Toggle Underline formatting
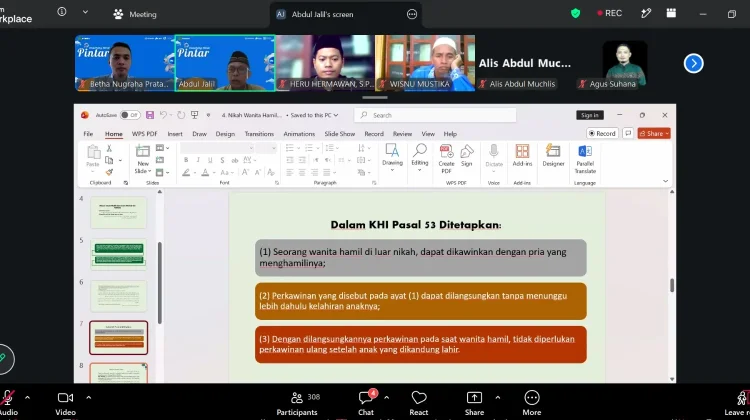750x420 pixels. (x=210, y=160)
